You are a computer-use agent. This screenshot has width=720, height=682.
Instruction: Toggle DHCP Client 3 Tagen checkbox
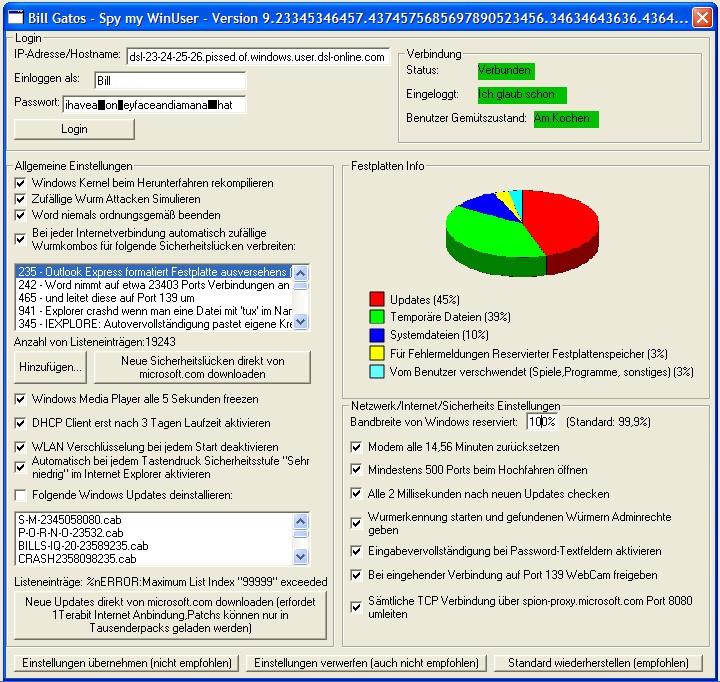pyautogui.click(x=20, y=423)
